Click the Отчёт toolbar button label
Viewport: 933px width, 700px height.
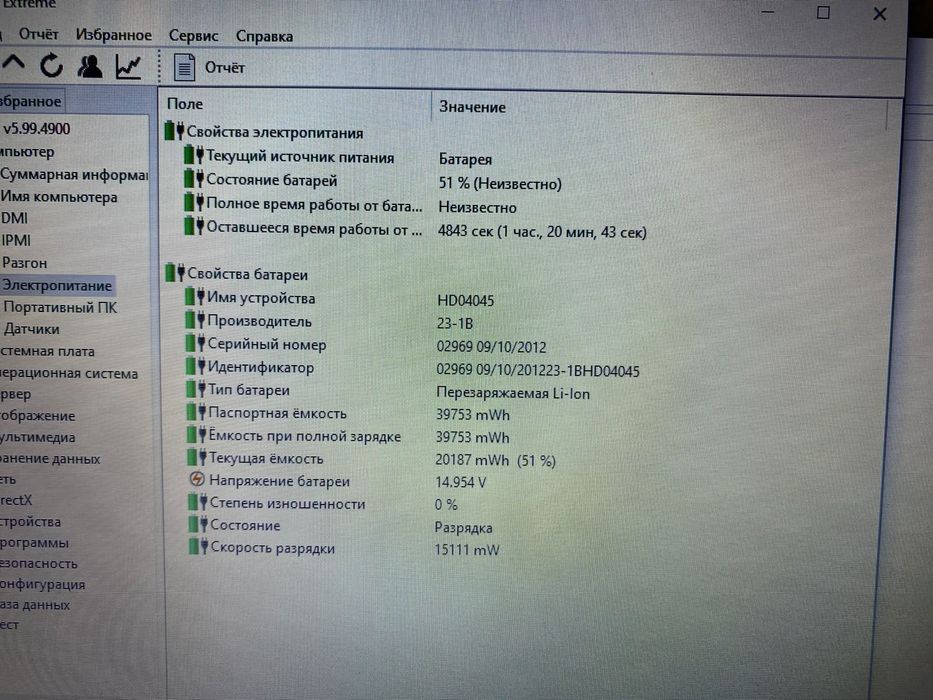[x=225, y=68]
